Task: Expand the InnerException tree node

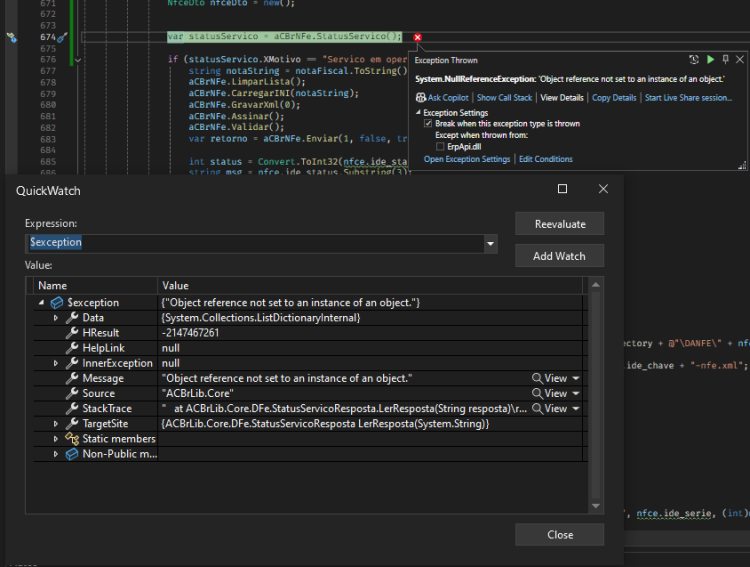Action: click(55, 363)
